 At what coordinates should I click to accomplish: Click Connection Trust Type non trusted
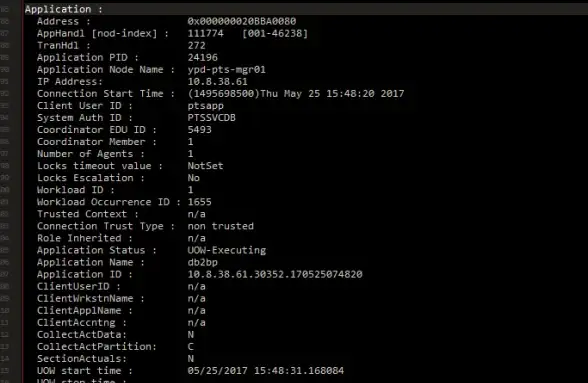click(220, 226)
